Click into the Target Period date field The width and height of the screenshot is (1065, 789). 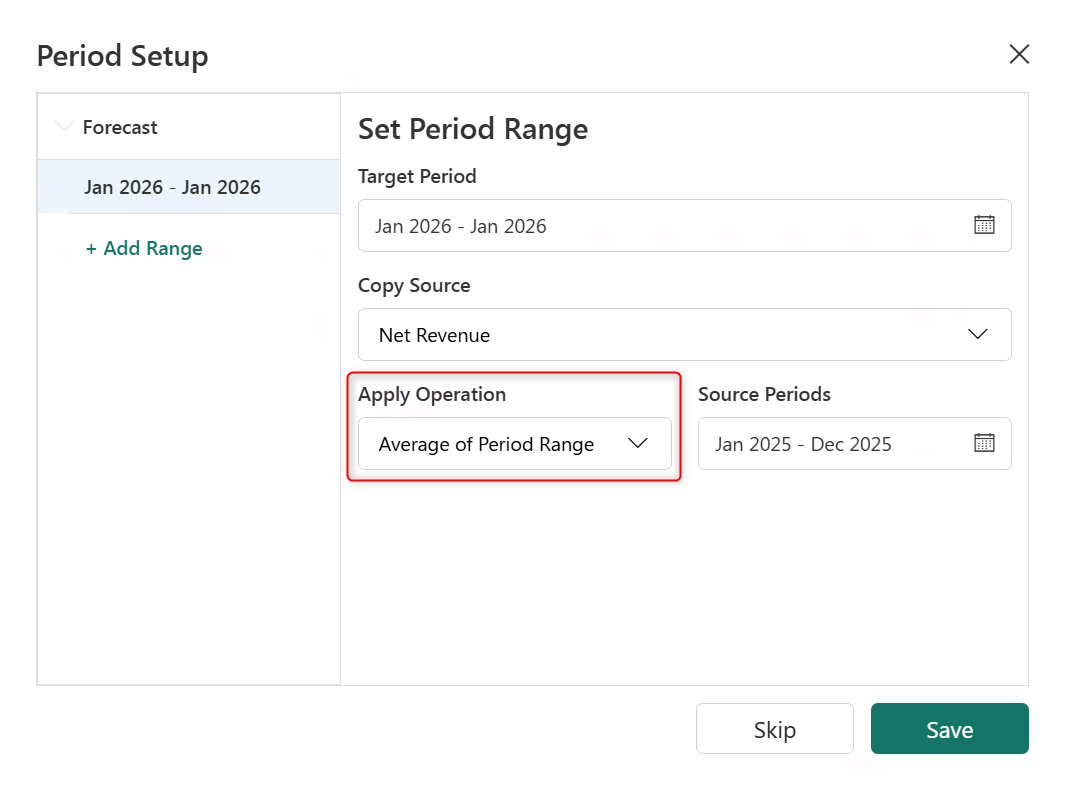(660, 225)
